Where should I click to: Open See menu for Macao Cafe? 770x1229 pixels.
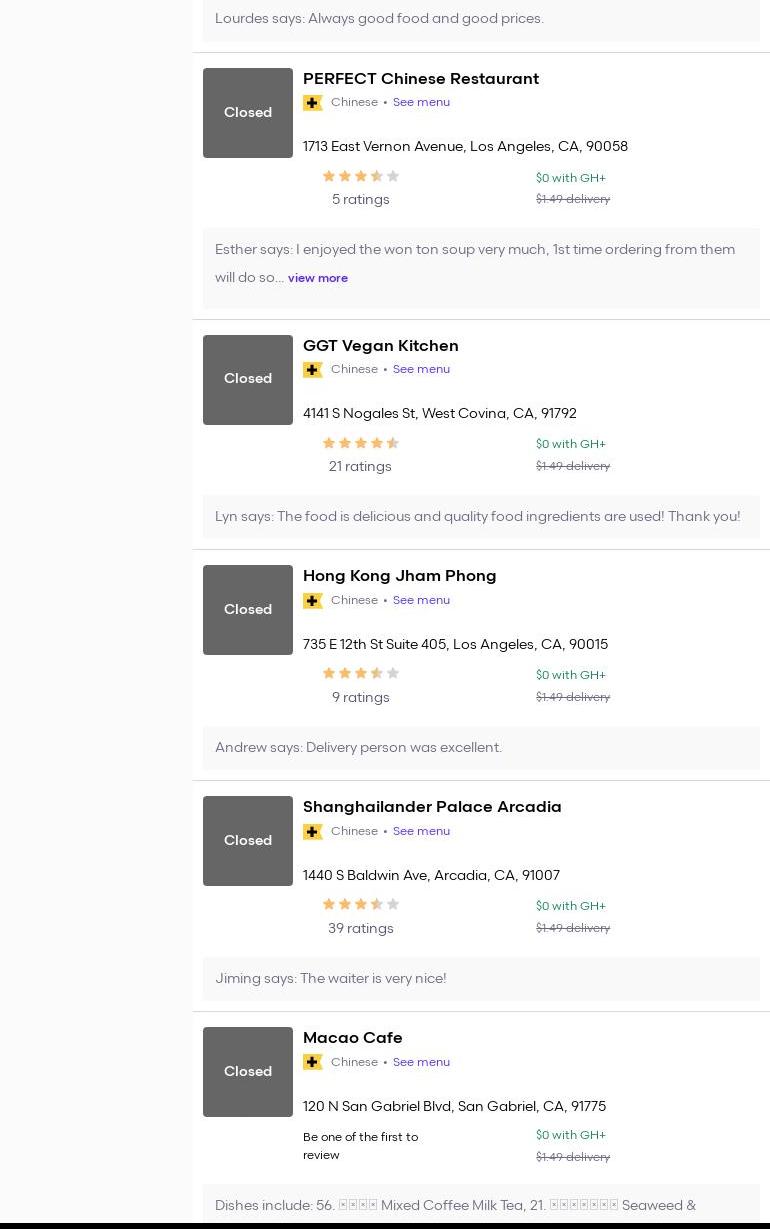(421, 1062)
